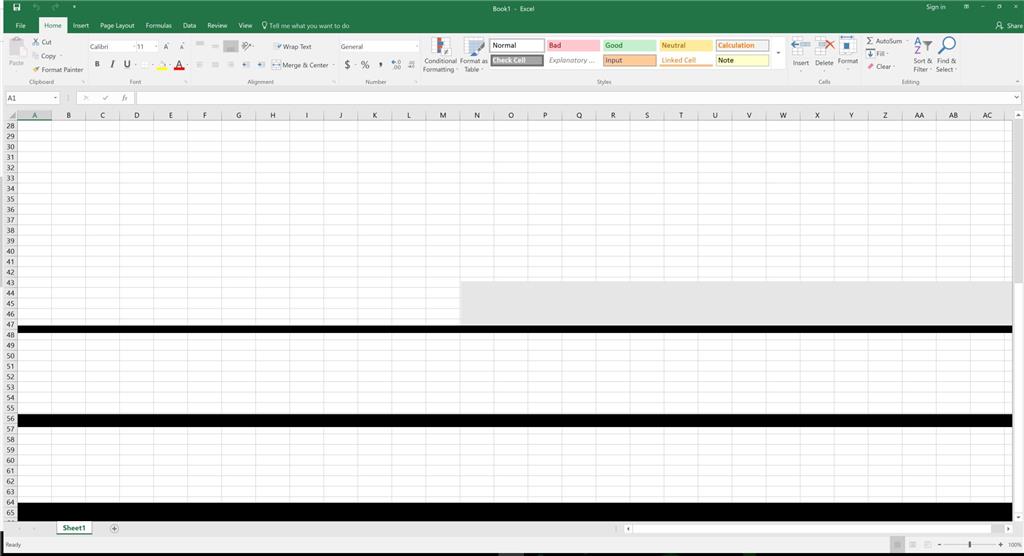Expand the cell styles gallery
1024x556 pixels.
[778, 53]
